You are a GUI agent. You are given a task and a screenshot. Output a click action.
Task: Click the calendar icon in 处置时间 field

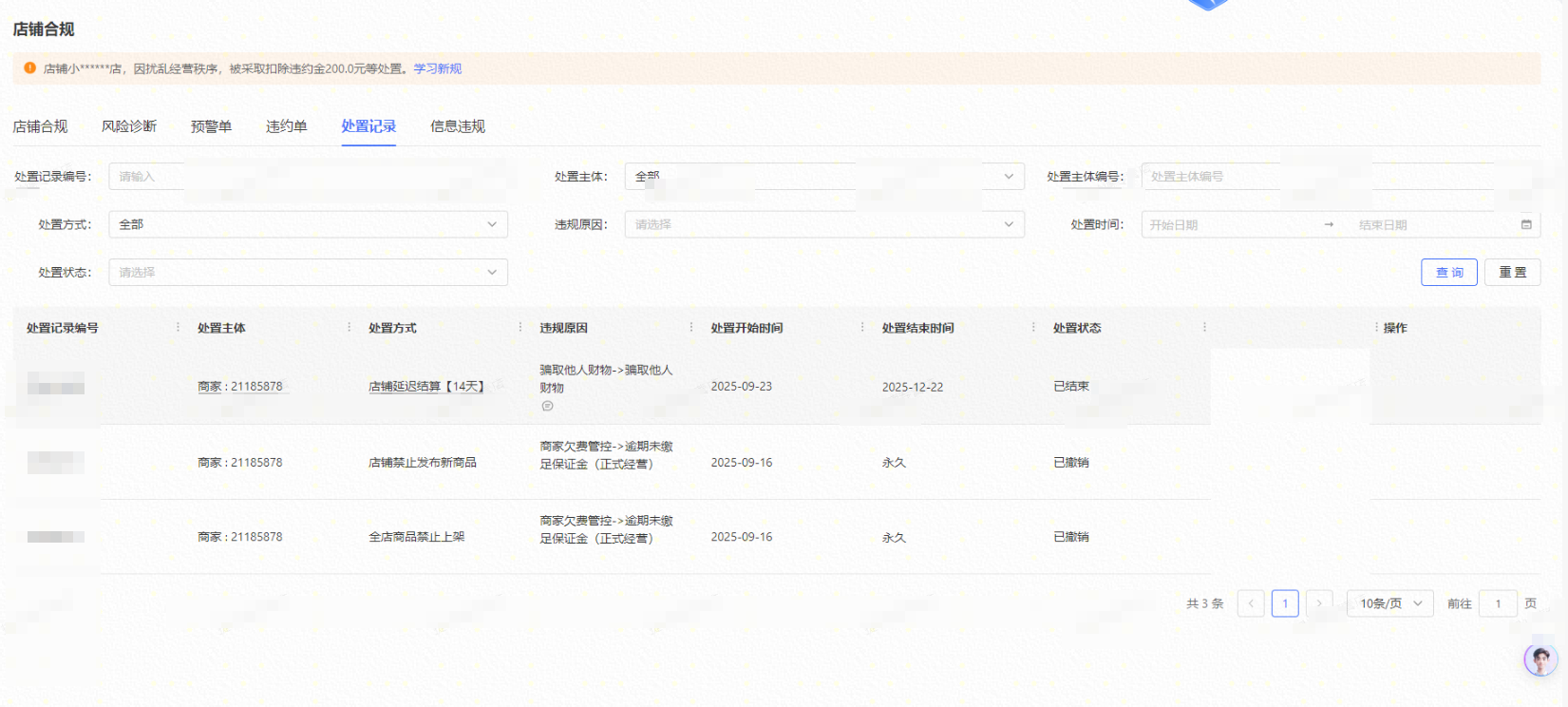click(1526, 225)
